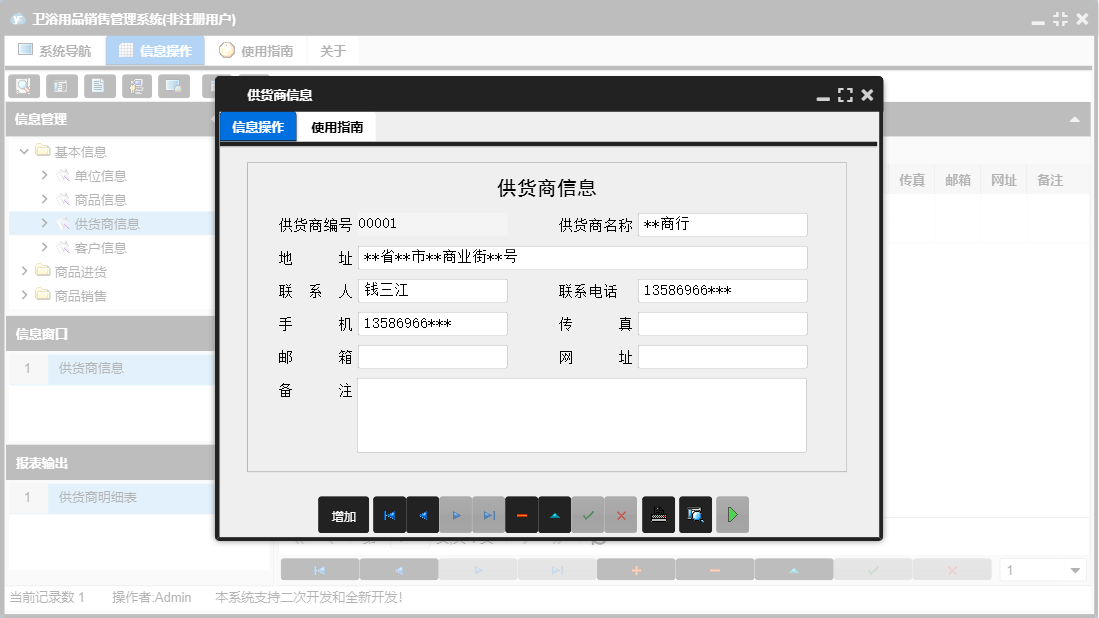Open the print icon in the supplier dialog
The width and height of the screenshot is (1099, 618).
[x=658, y=514]
